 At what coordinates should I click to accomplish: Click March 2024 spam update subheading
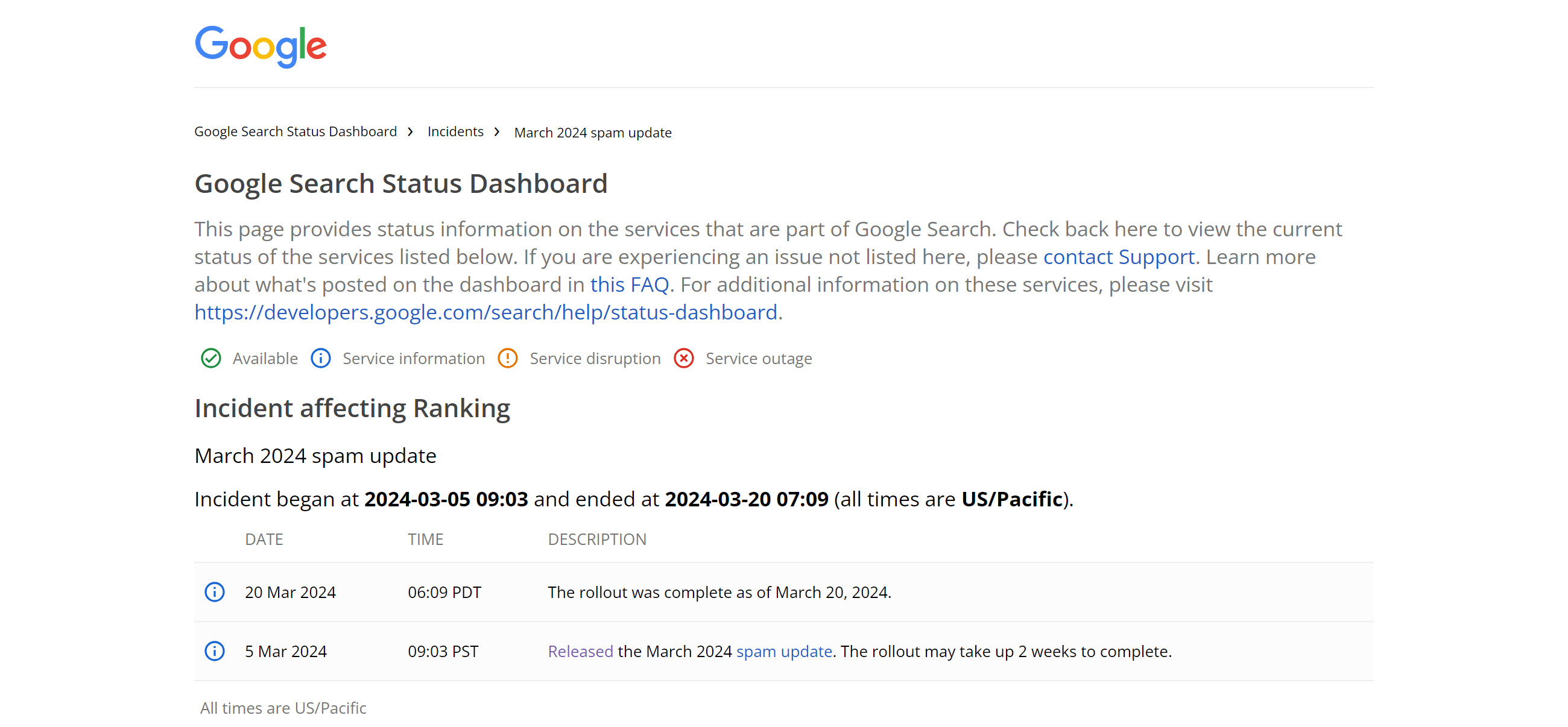[315, 456]
